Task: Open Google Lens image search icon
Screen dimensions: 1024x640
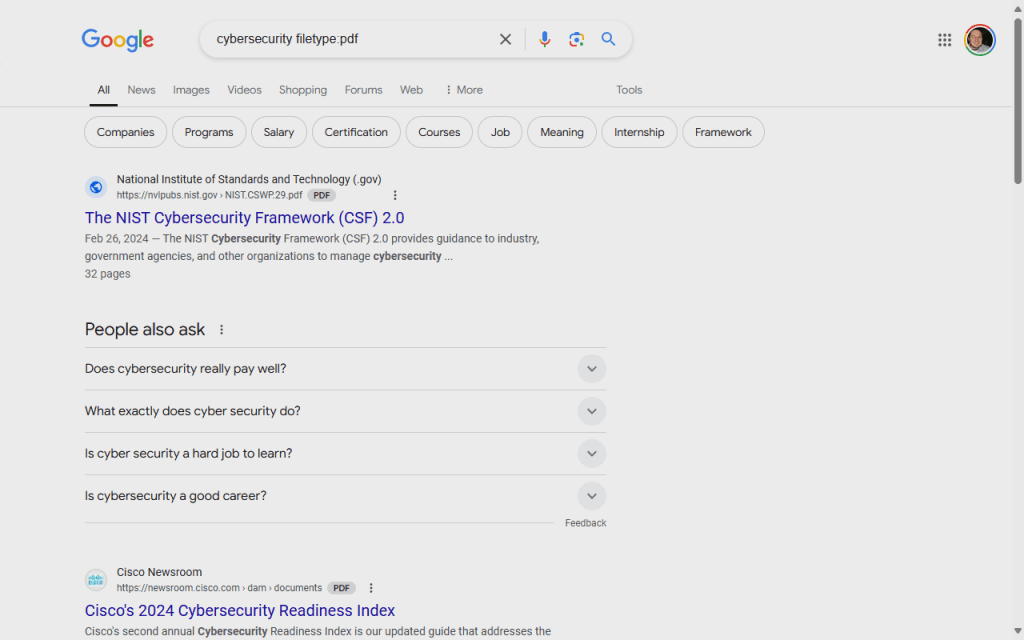Action: [x=576, y=39]
